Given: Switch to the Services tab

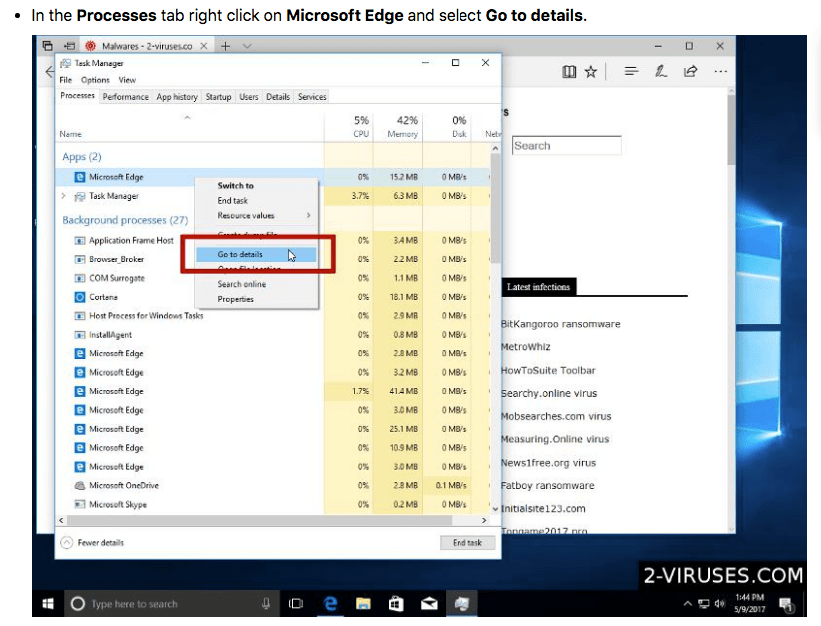Looking at the screenshot, I should (x=312, y=97).
